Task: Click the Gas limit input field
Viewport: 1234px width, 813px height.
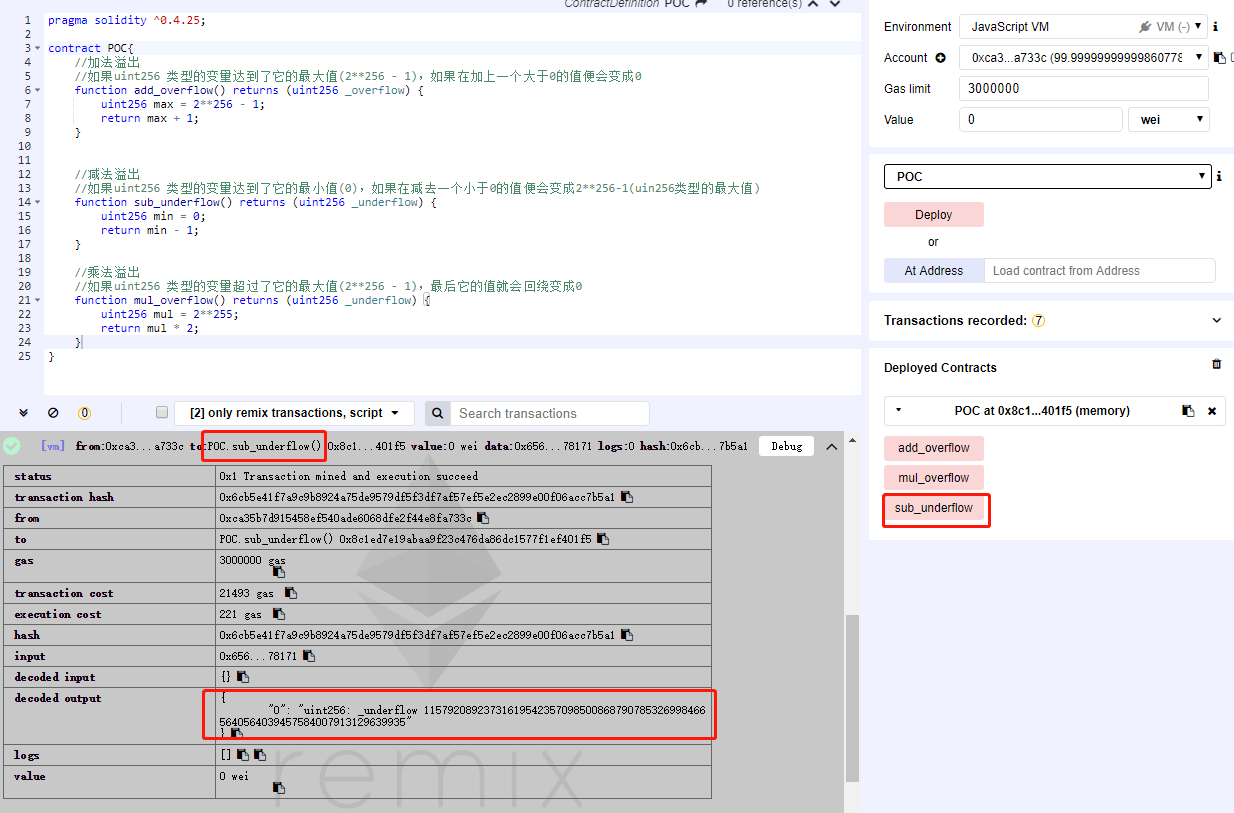Action: (x=1084, y=88)
